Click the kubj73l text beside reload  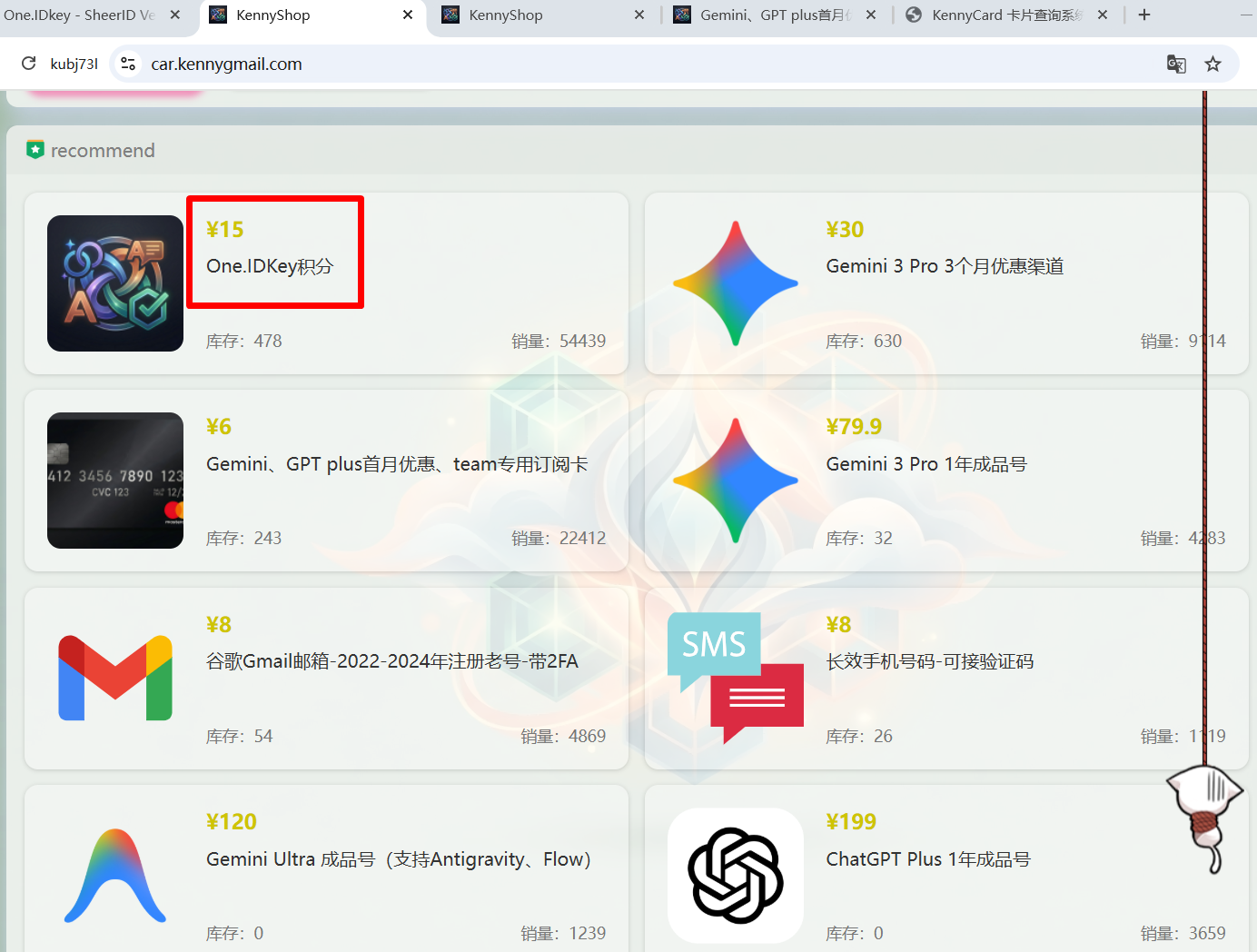coord(74,64)
